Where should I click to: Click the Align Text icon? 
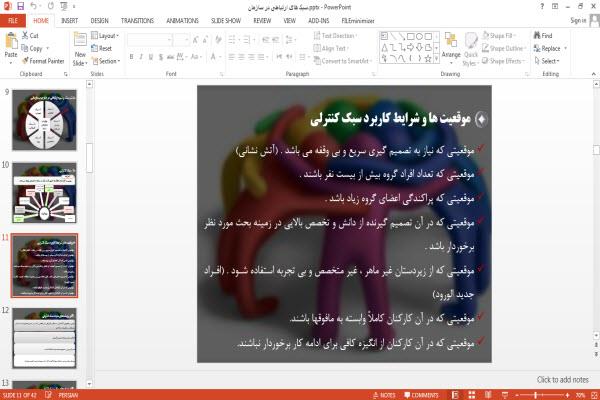(317, 48)
